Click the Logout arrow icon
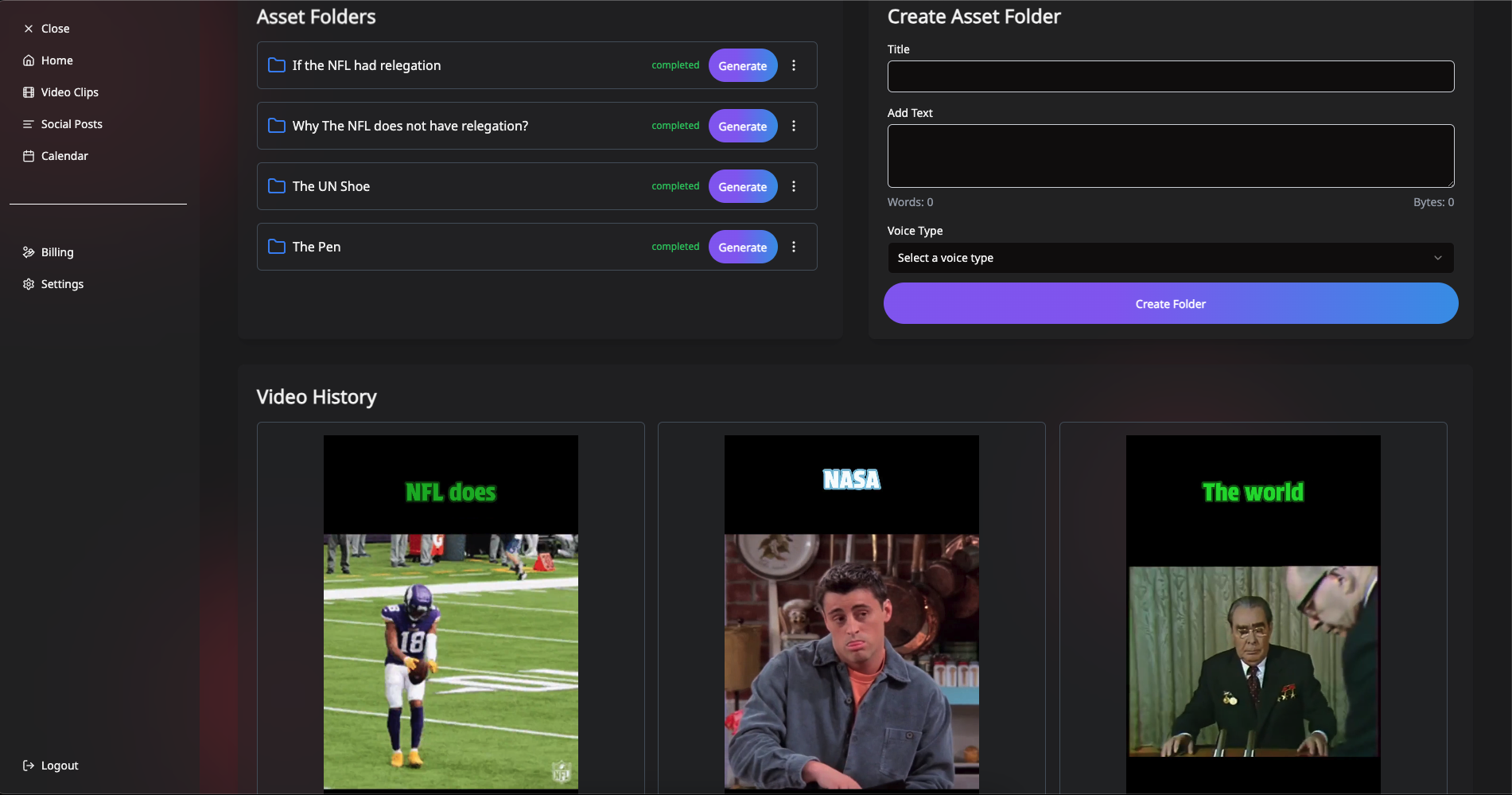Viewport: 1512px width, 795px height. click(29, 766)
